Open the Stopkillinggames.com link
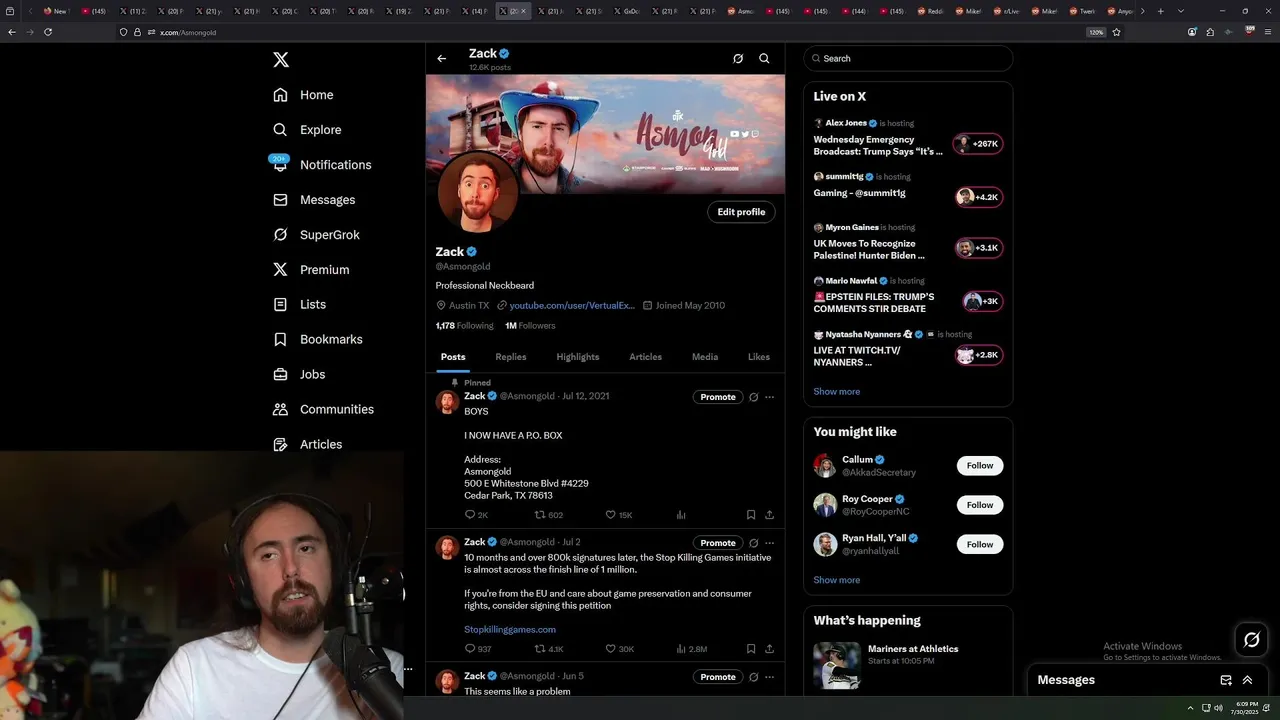1280x720 pixels. point(510,630)
